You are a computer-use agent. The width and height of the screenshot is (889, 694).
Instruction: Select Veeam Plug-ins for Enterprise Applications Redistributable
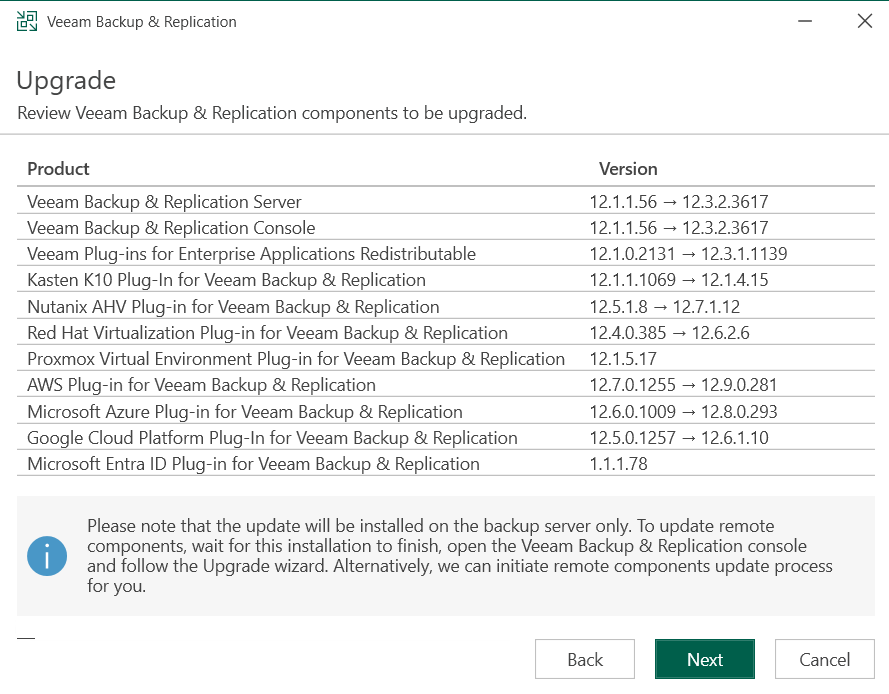tap(446, 253)
